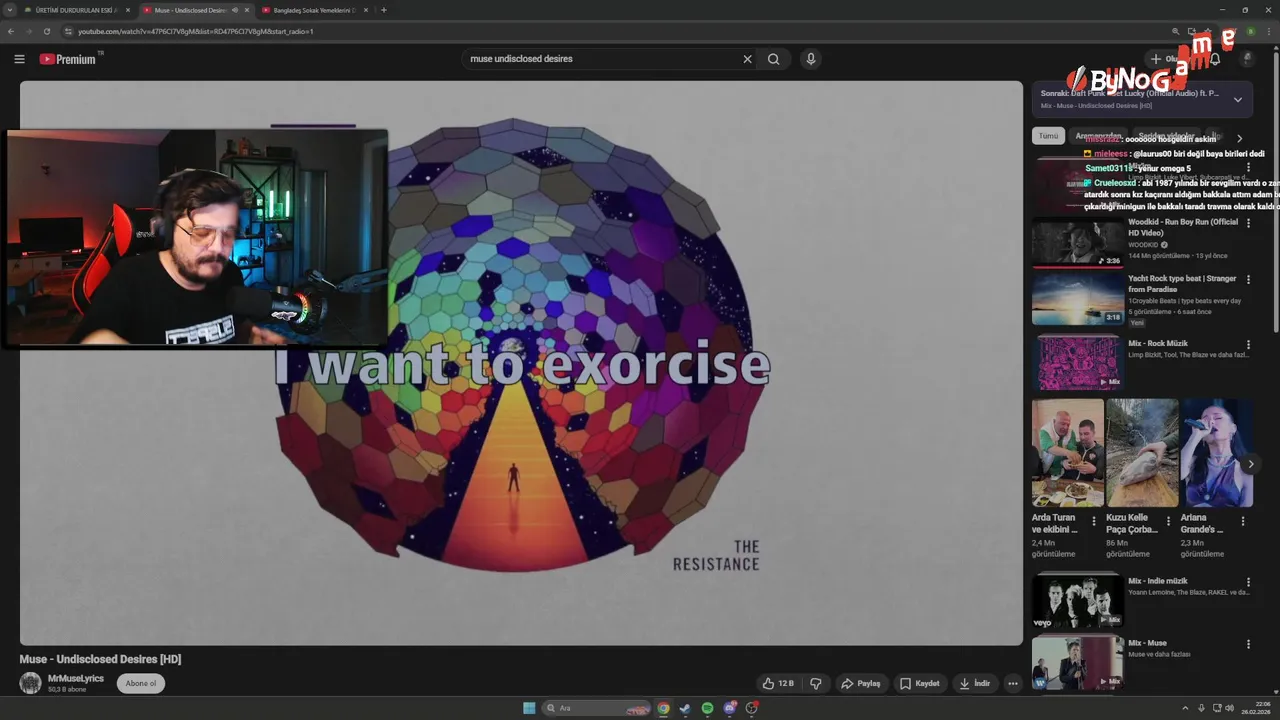The height and width of the screenshot is (720, 1280).
Task: Open Yacht Rock type beat thumbnail
Action: 1078,299
